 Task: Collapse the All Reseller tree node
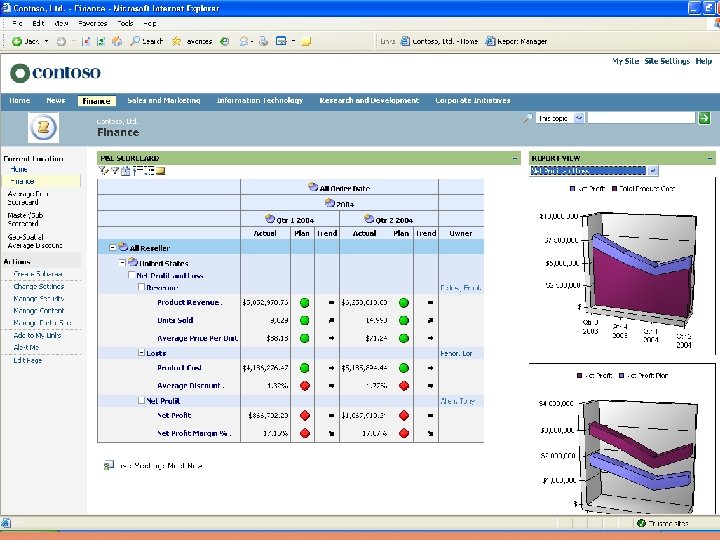point(112,248)
